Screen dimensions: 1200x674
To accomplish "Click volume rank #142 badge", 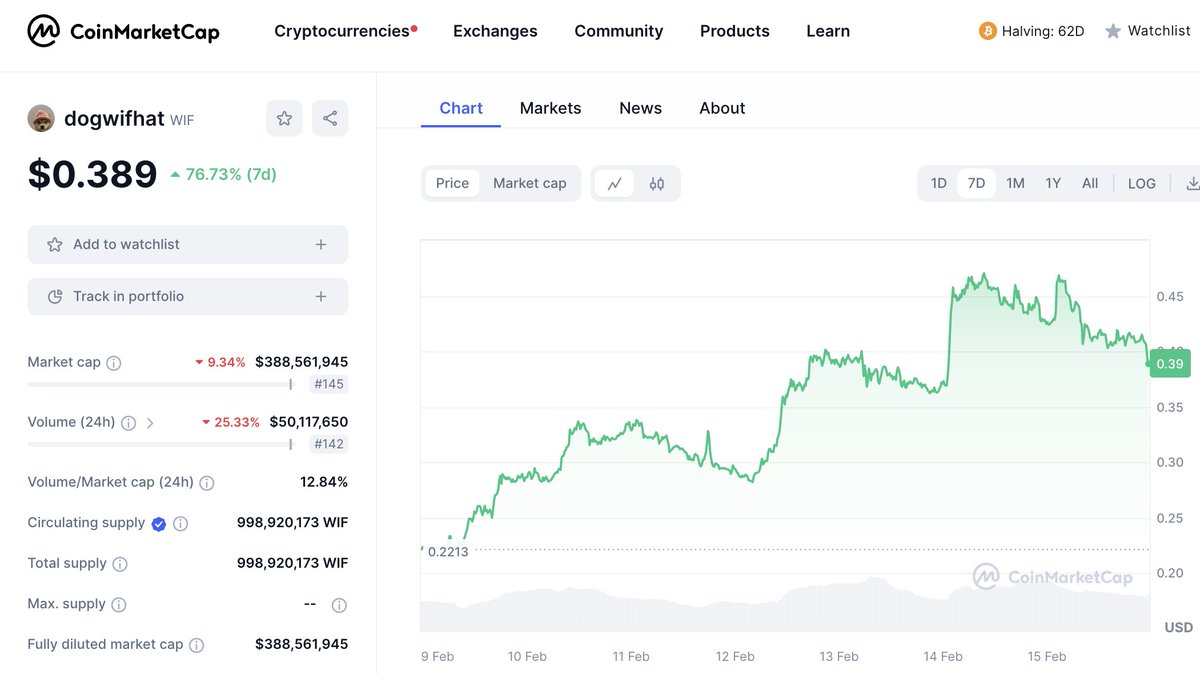I will (x=329, y=444).
